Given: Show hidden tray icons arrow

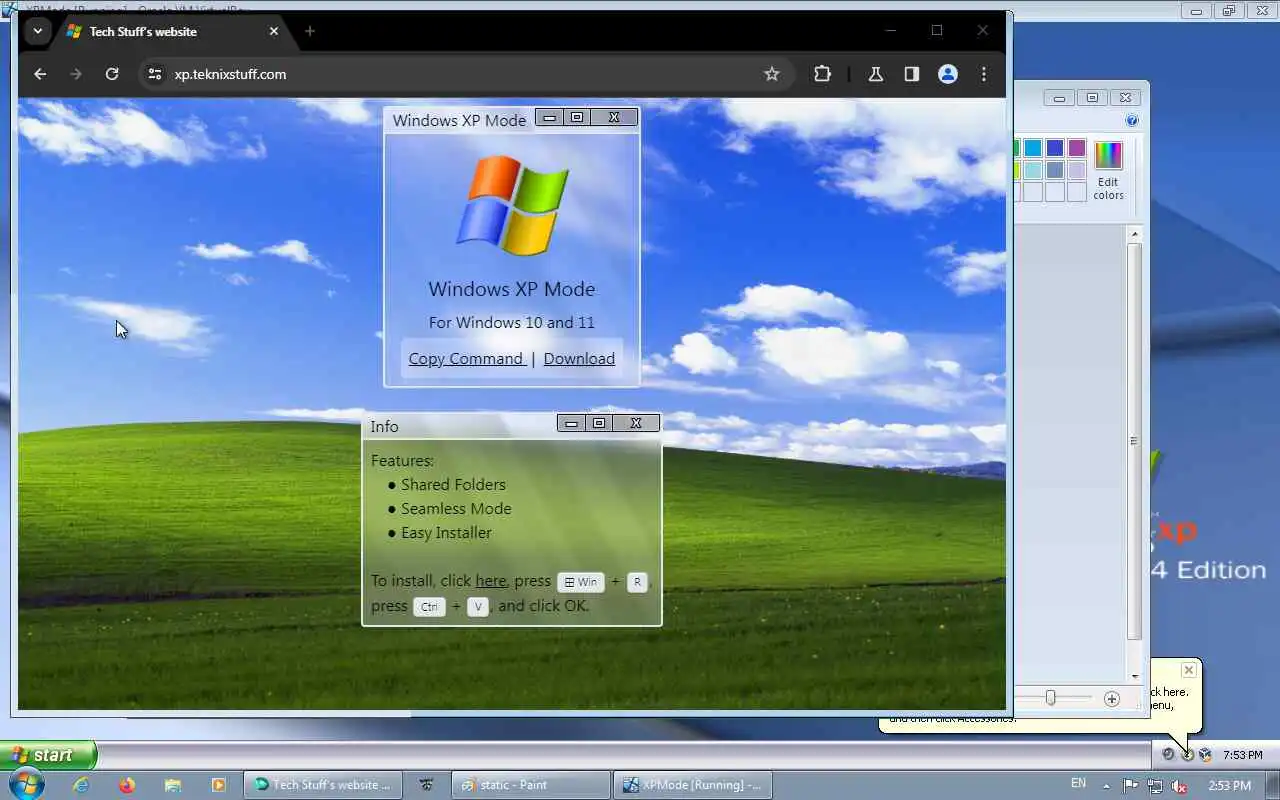Looking at the screenshot, I should coord(1106,785).
